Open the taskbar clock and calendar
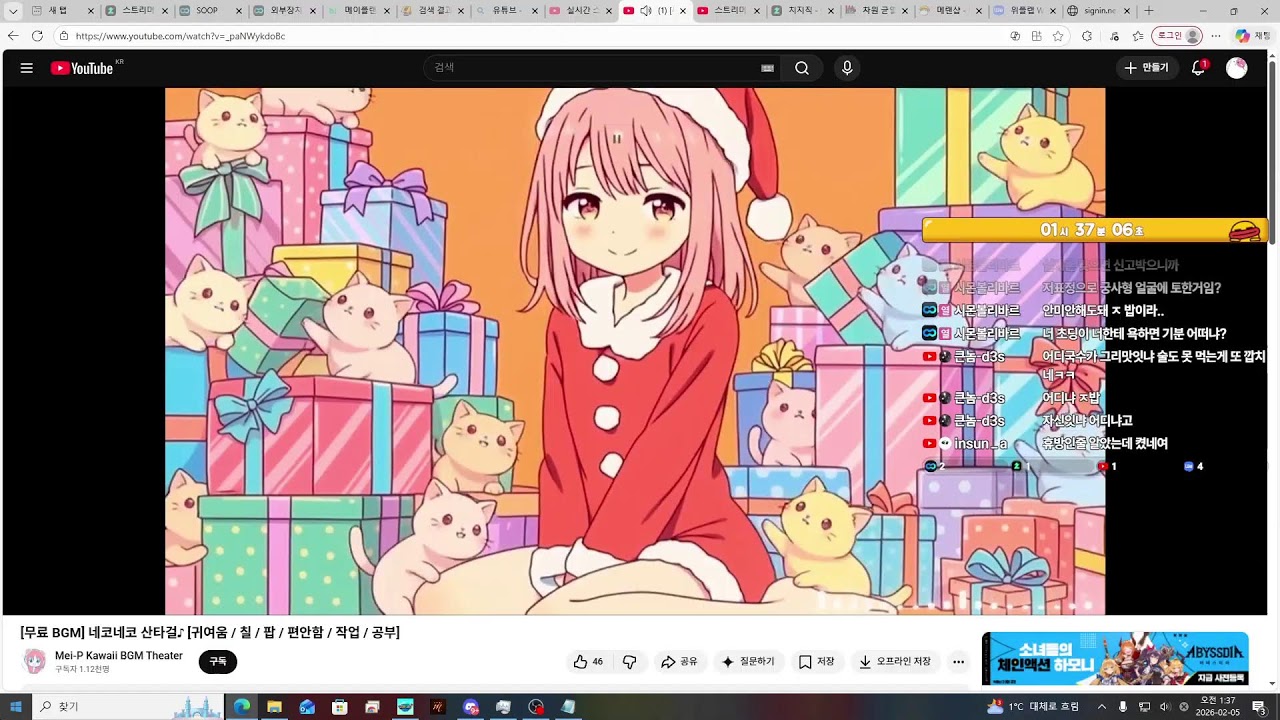This screenshot has width=1280, height=720. click(x=1217, y=707)
